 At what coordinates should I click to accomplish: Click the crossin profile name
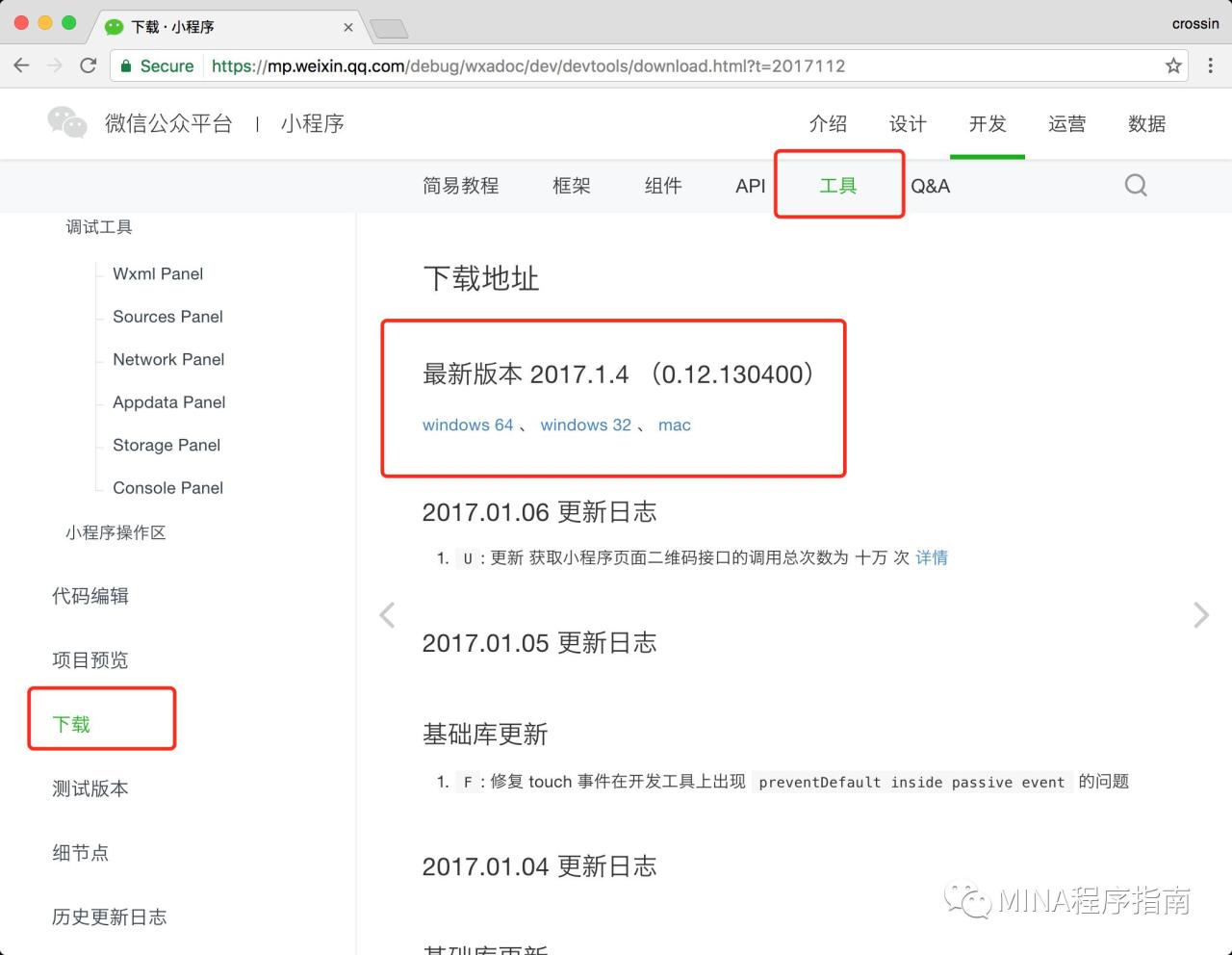point(1195,23)
